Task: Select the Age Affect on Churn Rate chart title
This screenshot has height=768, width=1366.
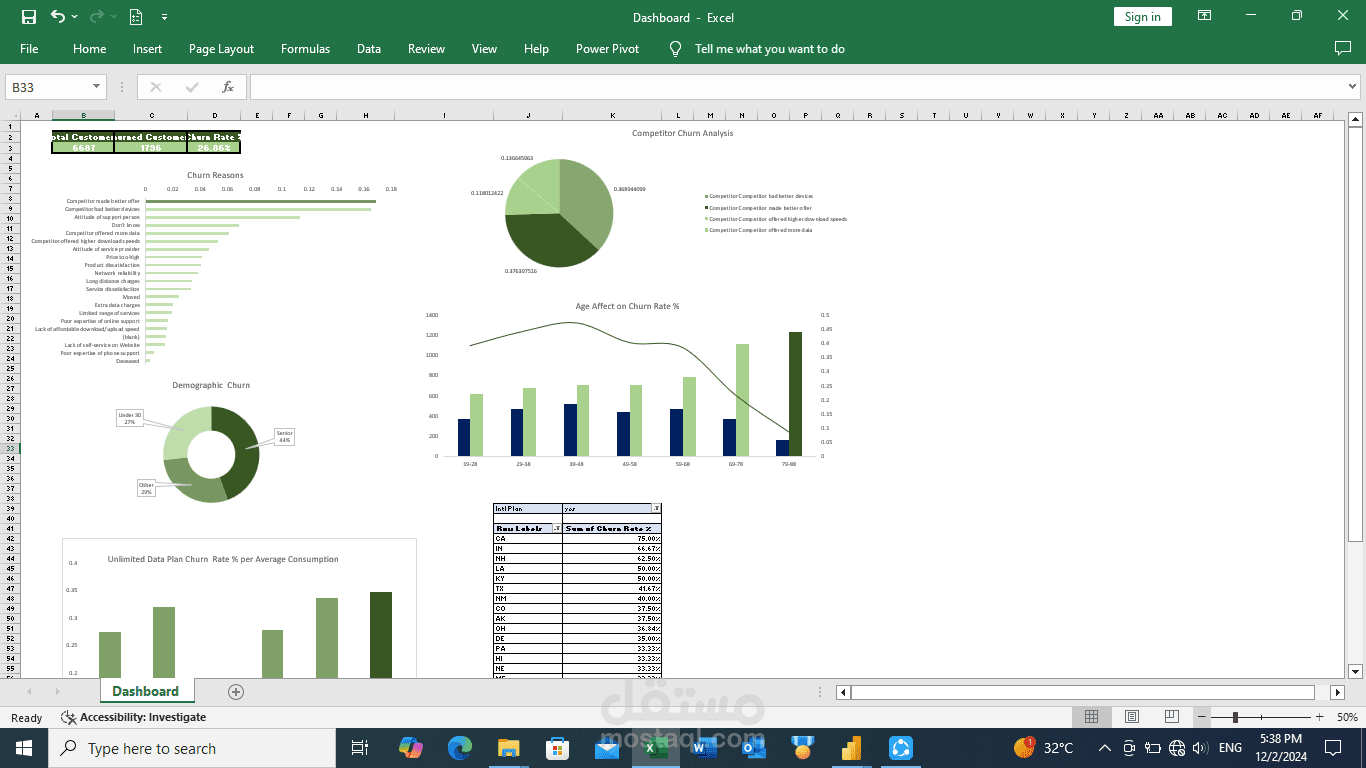Action: click(627, 306)
